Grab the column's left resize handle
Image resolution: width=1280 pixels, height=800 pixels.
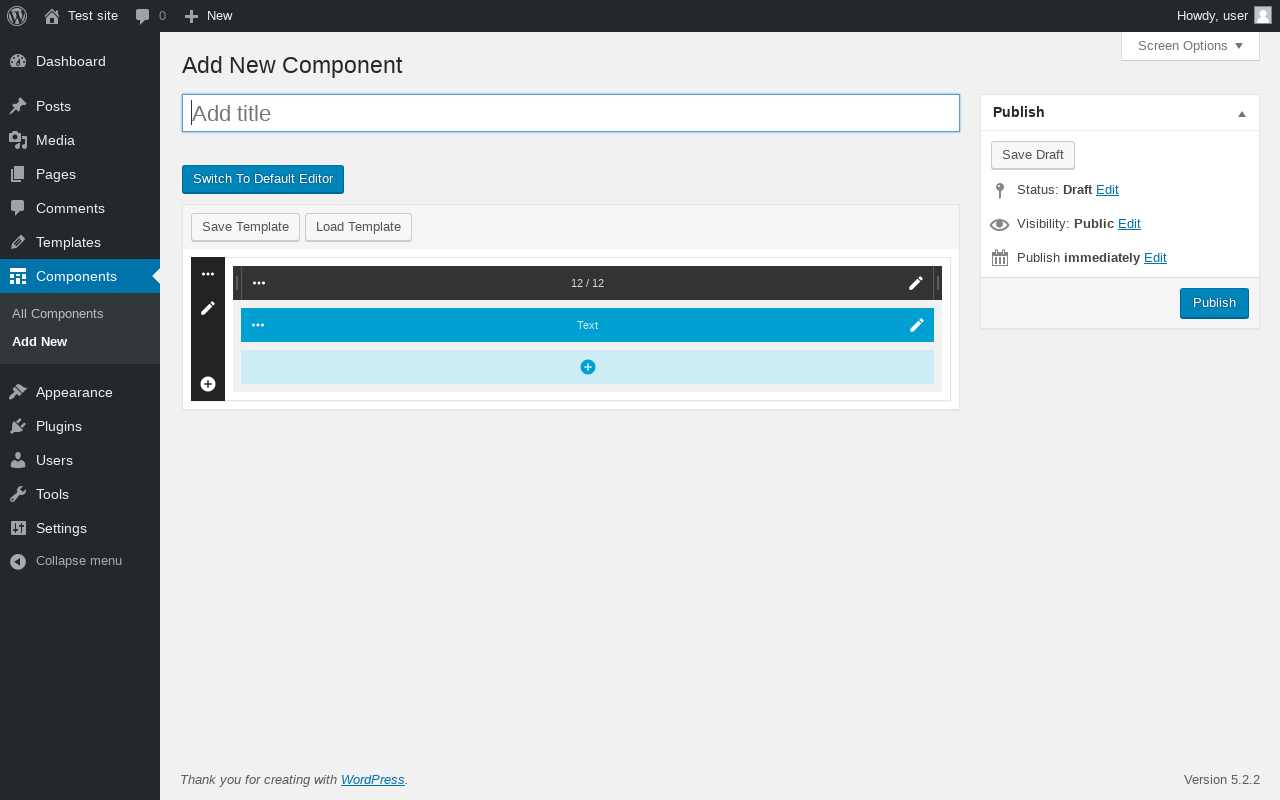click(237, 283)
